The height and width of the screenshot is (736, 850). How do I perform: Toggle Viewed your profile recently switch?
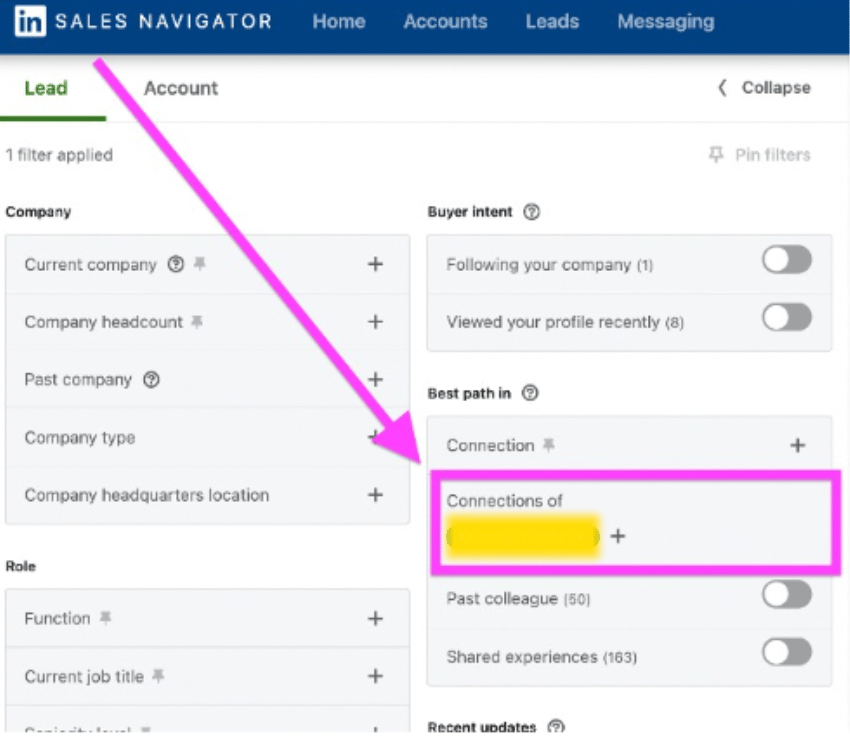tap(786, 319)
